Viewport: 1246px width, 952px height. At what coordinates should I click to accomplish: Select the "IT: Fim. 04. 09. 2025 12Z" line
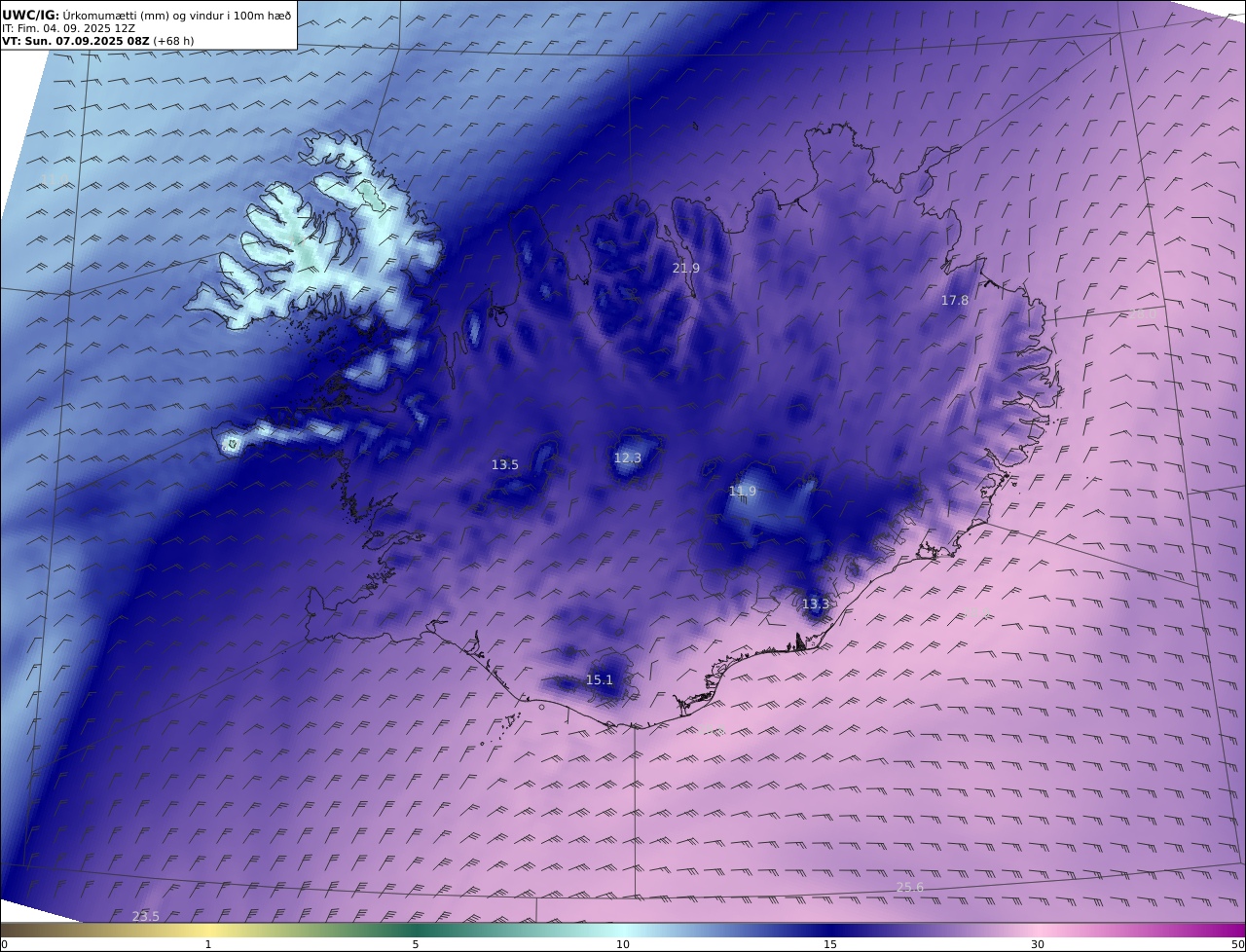(68, 28)
